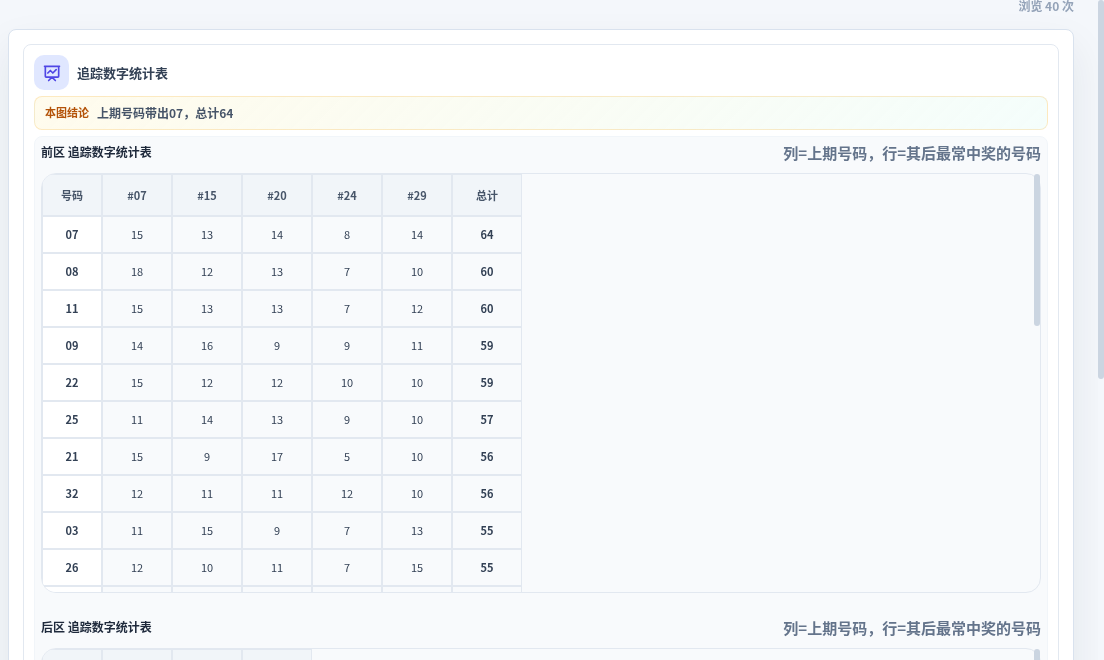Click #15 value 14 in row 25
This screenshot has width=1104, height=660.
pyautogui.click(x=207, y=420)
